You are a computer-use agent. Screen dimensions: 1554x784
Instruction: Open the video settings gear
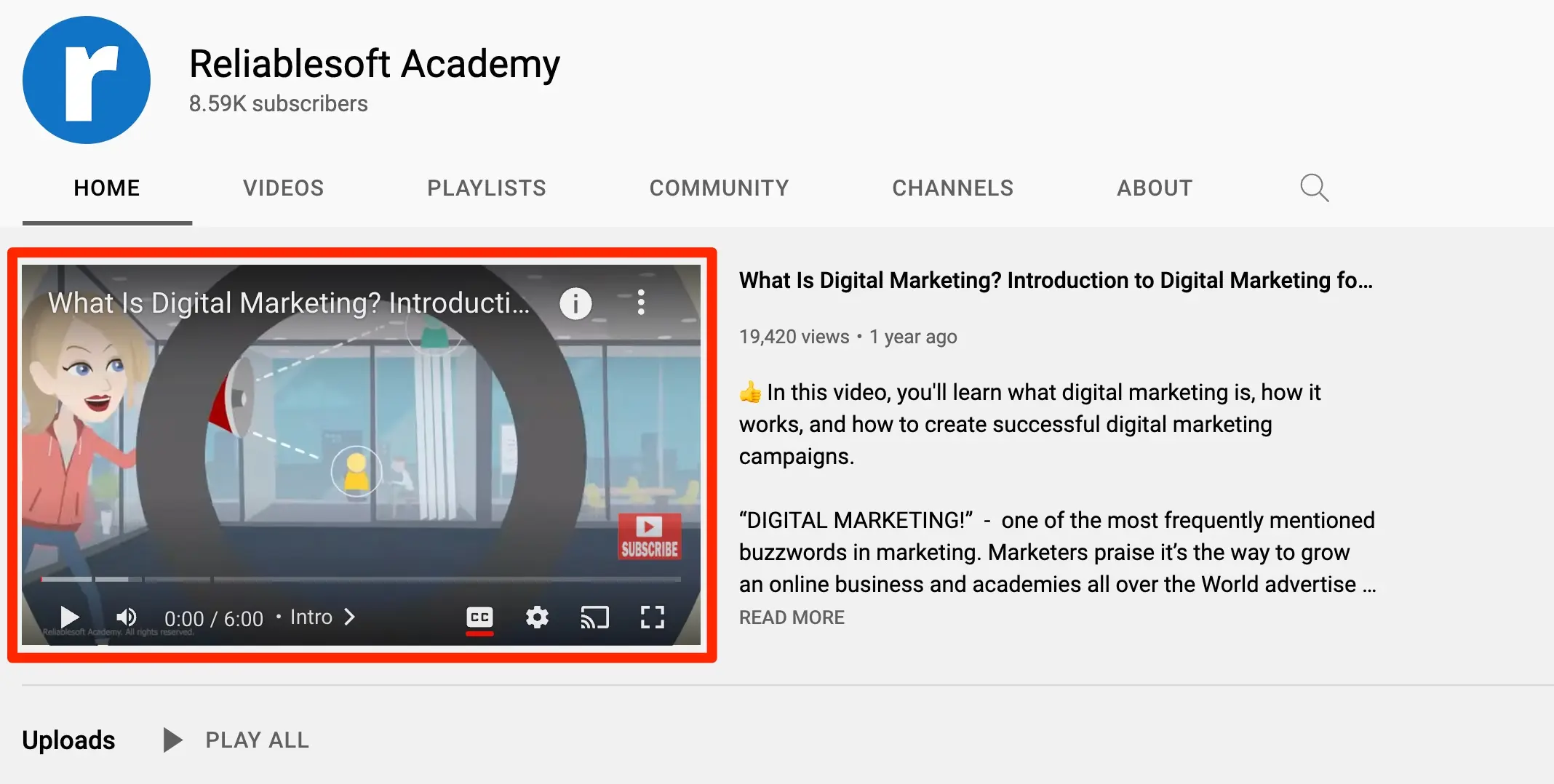coord(537,617)
